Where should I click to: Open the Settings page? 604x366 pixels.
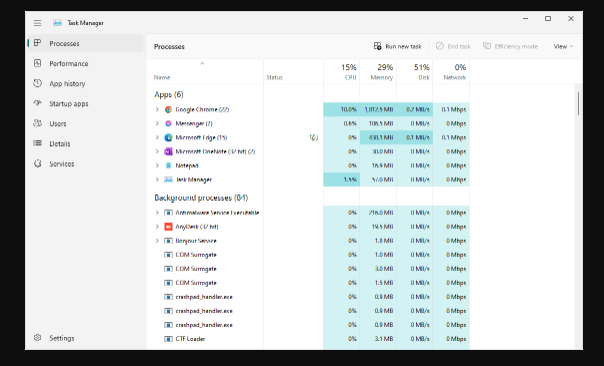tap(86, 338)
